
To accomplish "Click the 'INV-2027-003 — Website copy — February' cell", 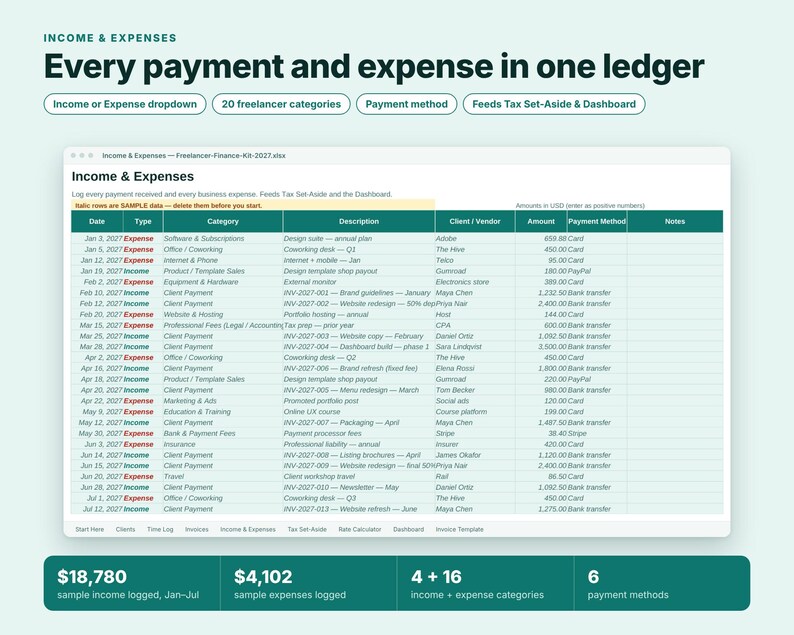I will tap(359, 336).
